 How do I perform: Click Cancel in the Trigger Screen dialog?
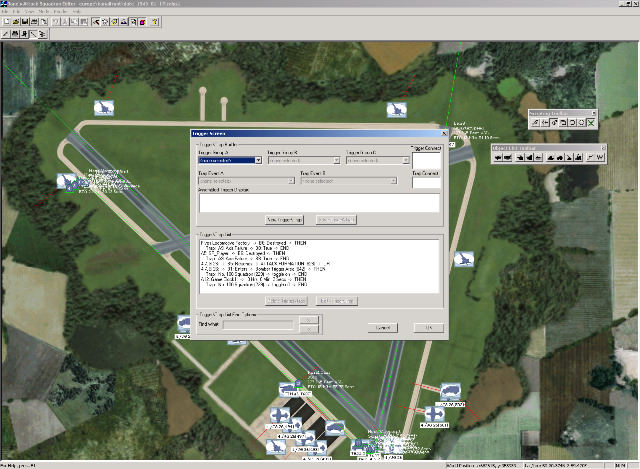(x=382, y=327)
